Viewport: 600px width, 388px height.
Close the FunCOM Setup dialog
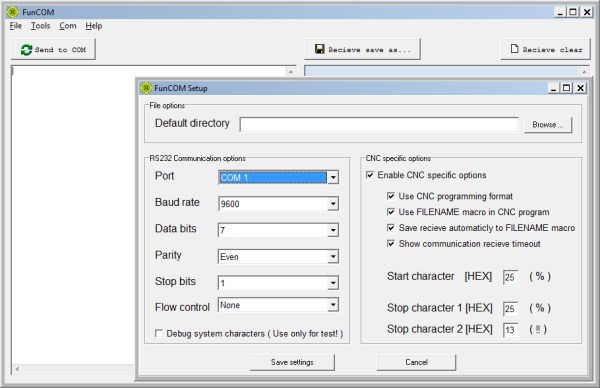[580, 88]
